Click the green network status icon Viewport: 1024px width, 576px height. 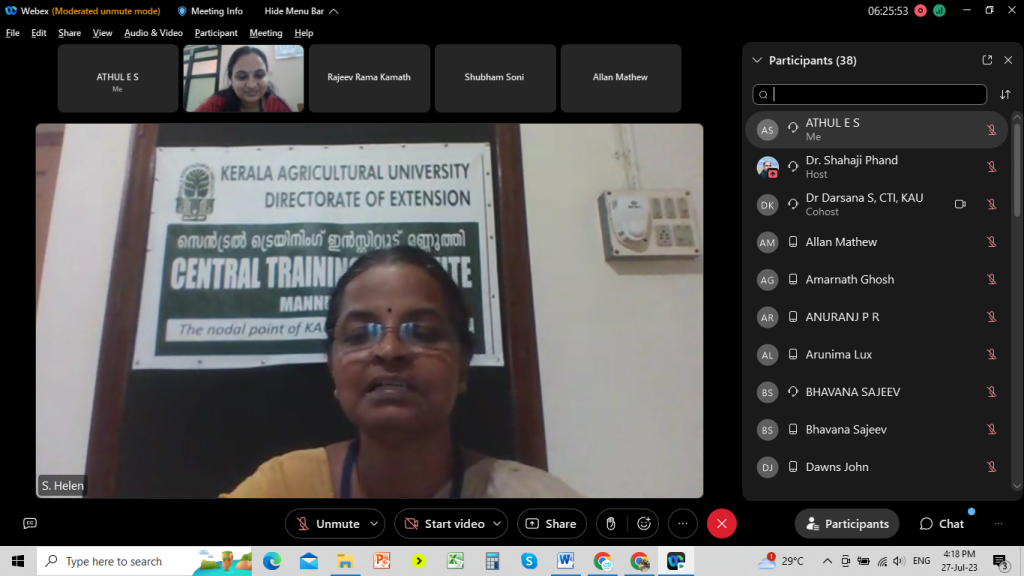click(x=939, y=10)
